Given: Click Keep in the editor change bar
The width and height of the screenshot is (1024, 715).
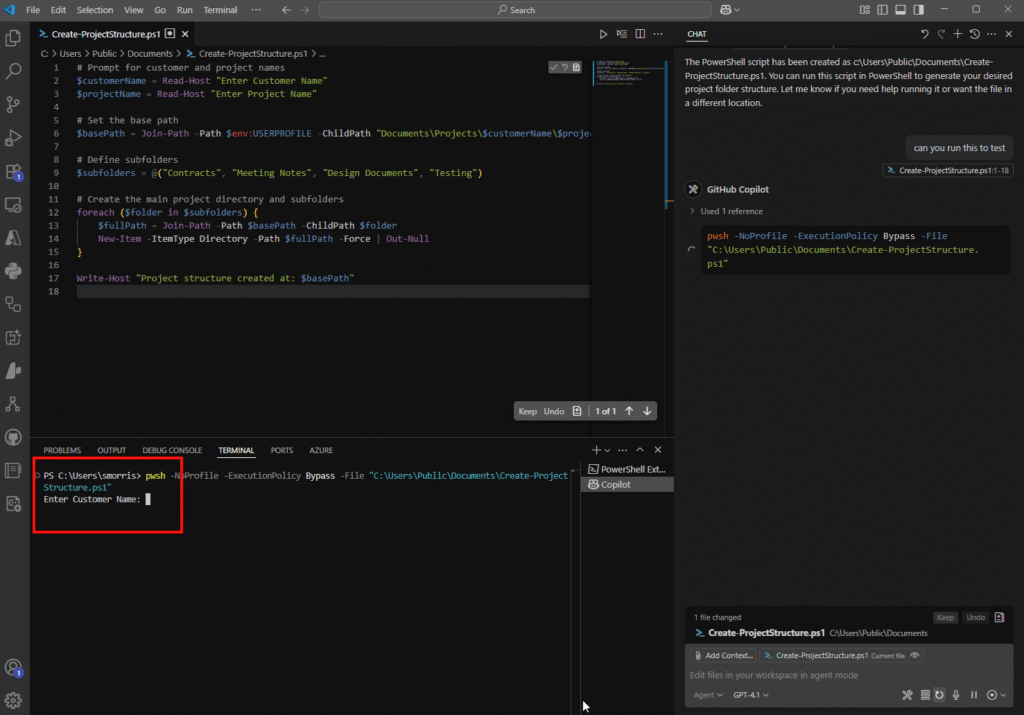Looking at the screenshot, I should (x=527, y=411).
